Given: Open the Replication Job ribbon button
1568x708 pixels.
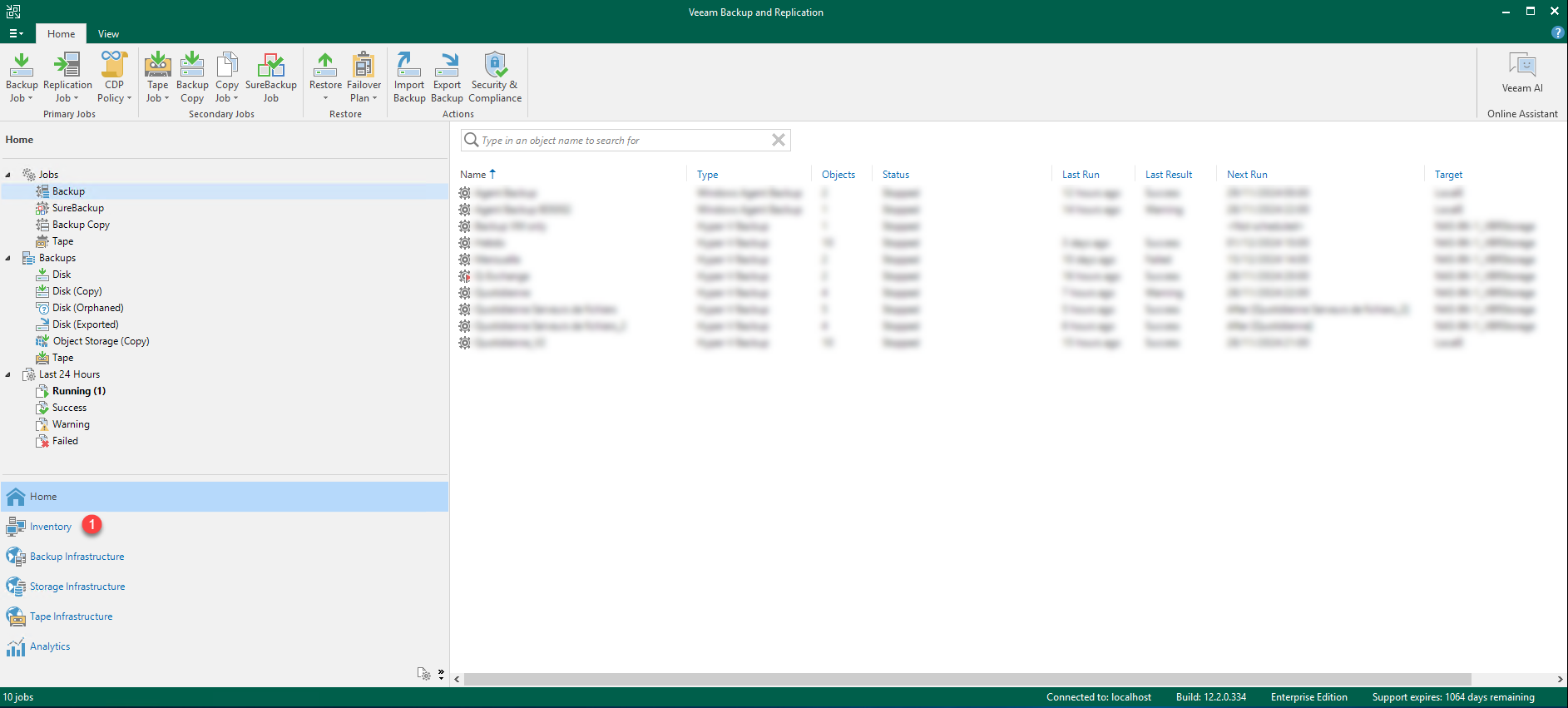Looking at the screenshot, I should coord(67,77).
